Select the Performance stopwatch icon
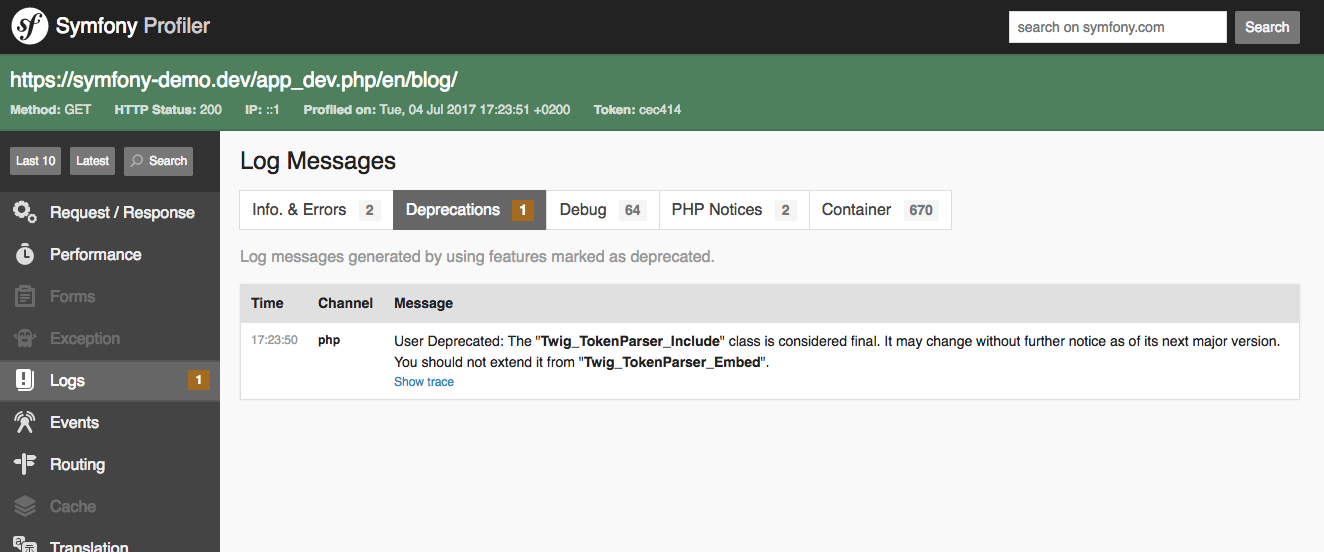1324x552 pixels. click(25, 254)
